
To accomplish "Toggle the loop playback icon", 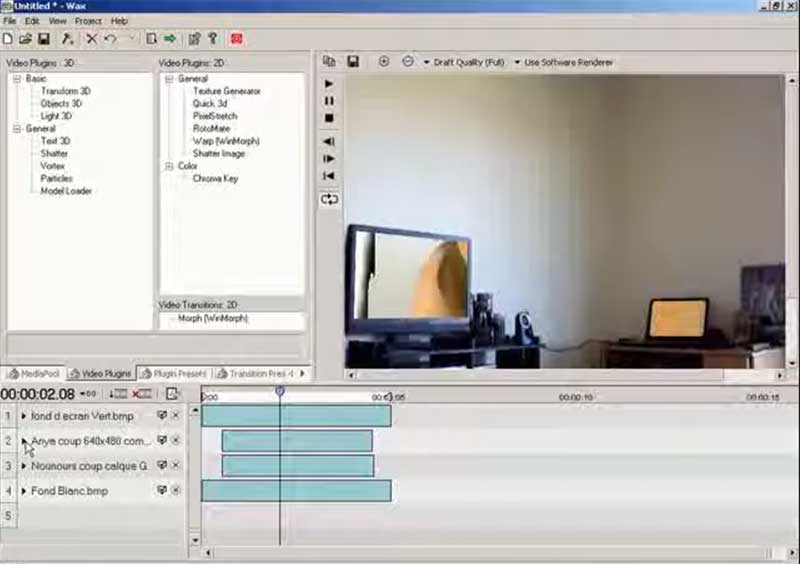I will 329,199.
